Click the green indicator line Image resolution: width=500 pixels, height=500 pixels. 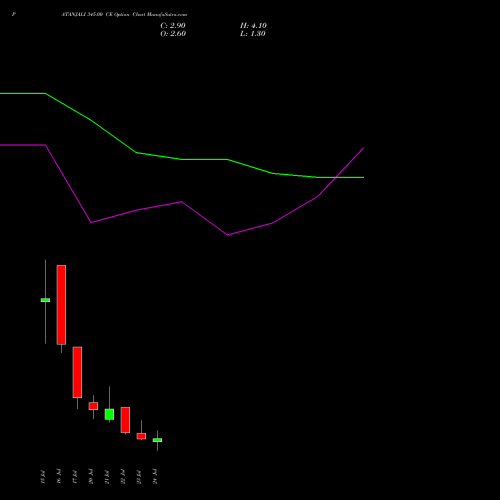coord(182,159)
